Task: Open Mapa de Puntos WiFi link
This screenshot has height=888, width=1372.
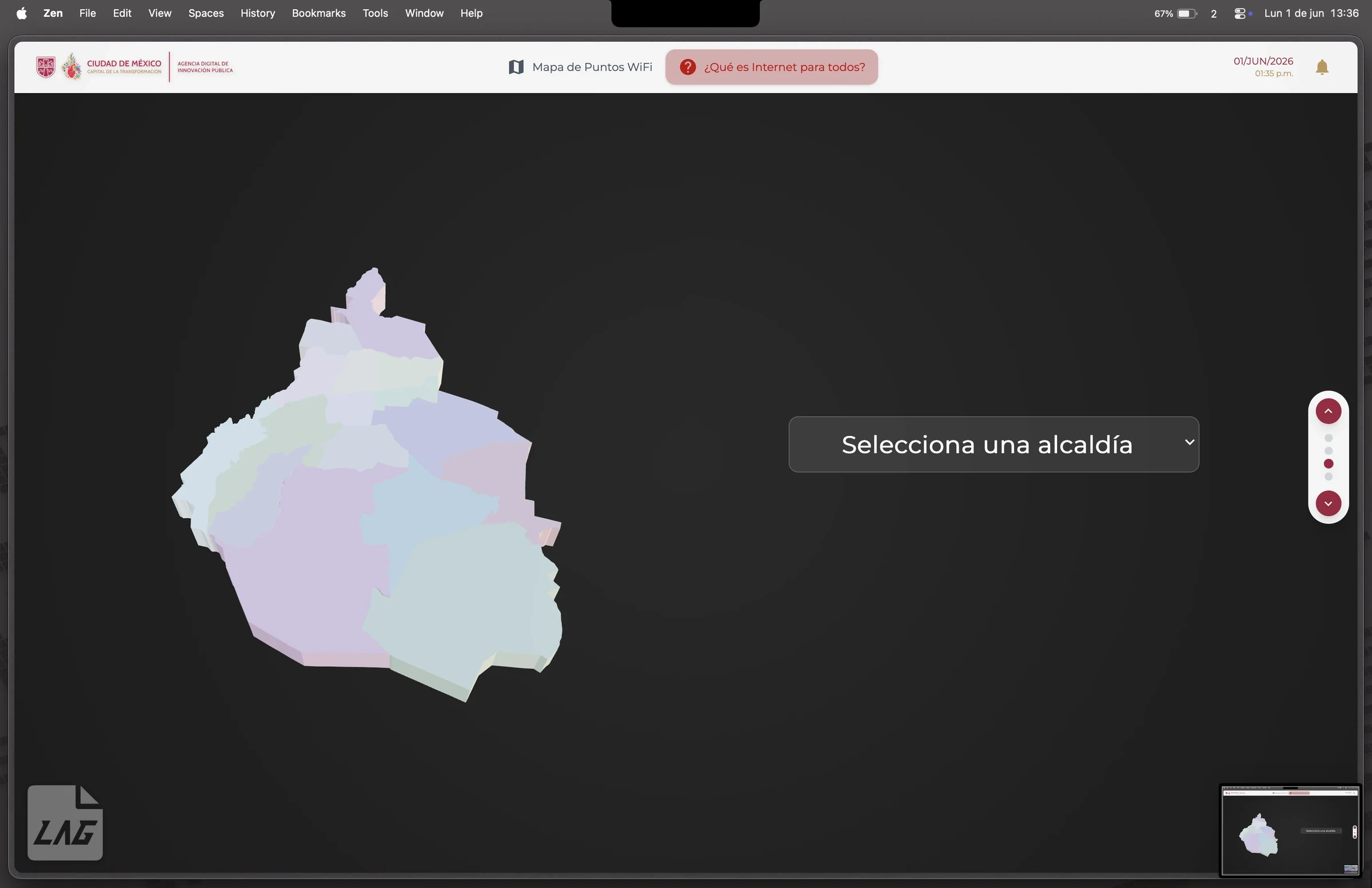Action: click(580, 67)
